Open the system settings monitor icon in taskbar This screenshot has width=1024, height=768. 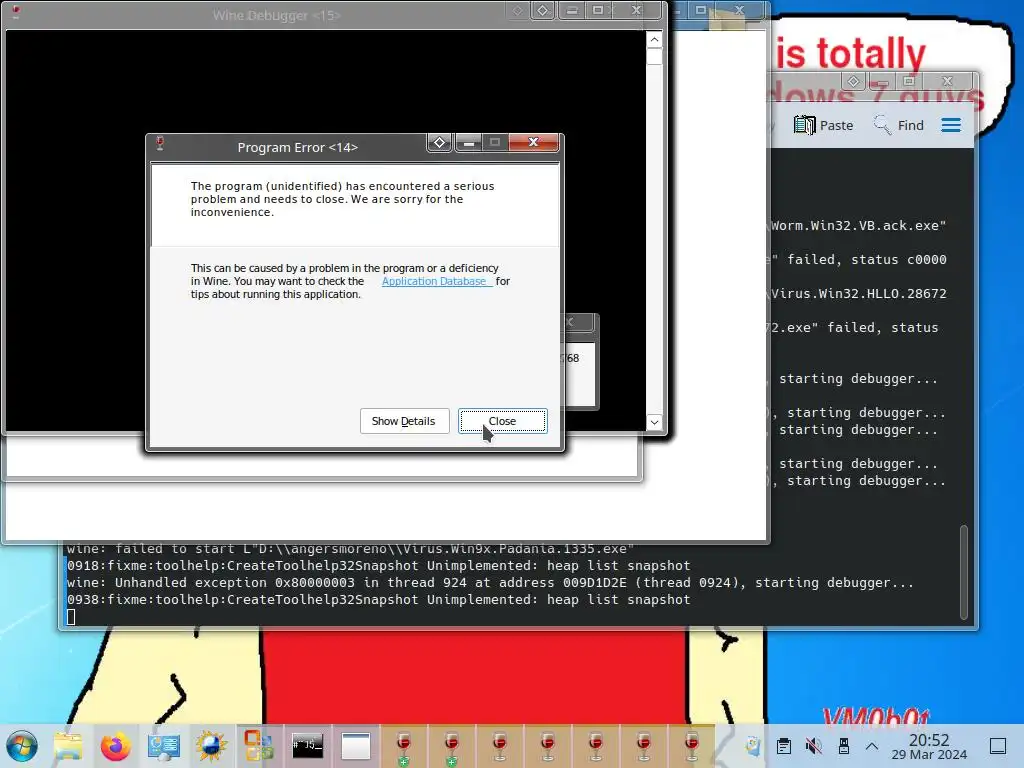163,746
